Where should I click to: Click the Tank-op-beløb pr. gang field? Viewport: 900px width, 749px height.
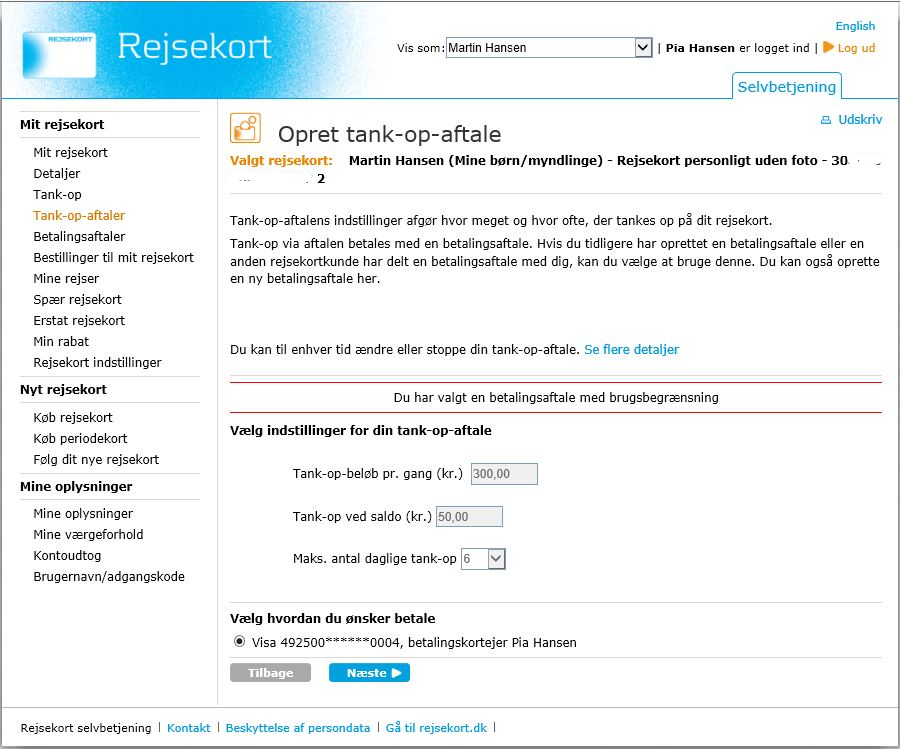(x=504, y=474)
